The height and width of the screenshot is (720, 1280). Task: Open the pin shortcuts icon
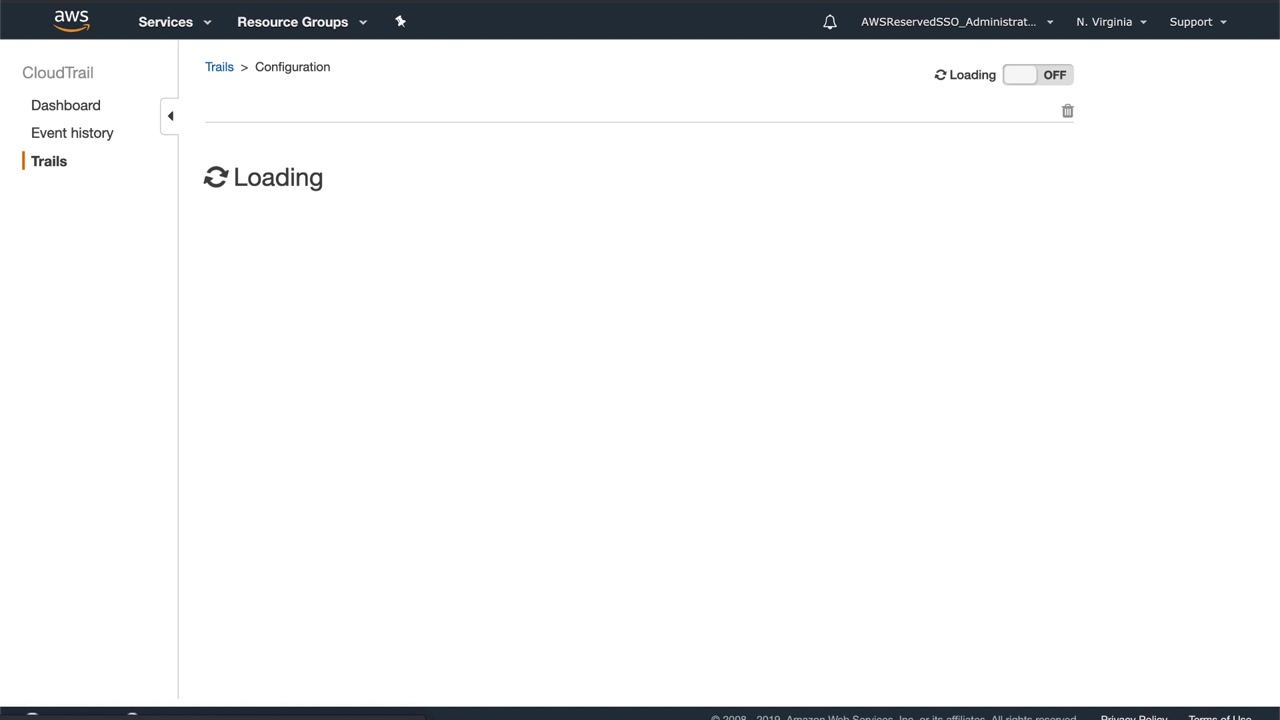point(400,21)
